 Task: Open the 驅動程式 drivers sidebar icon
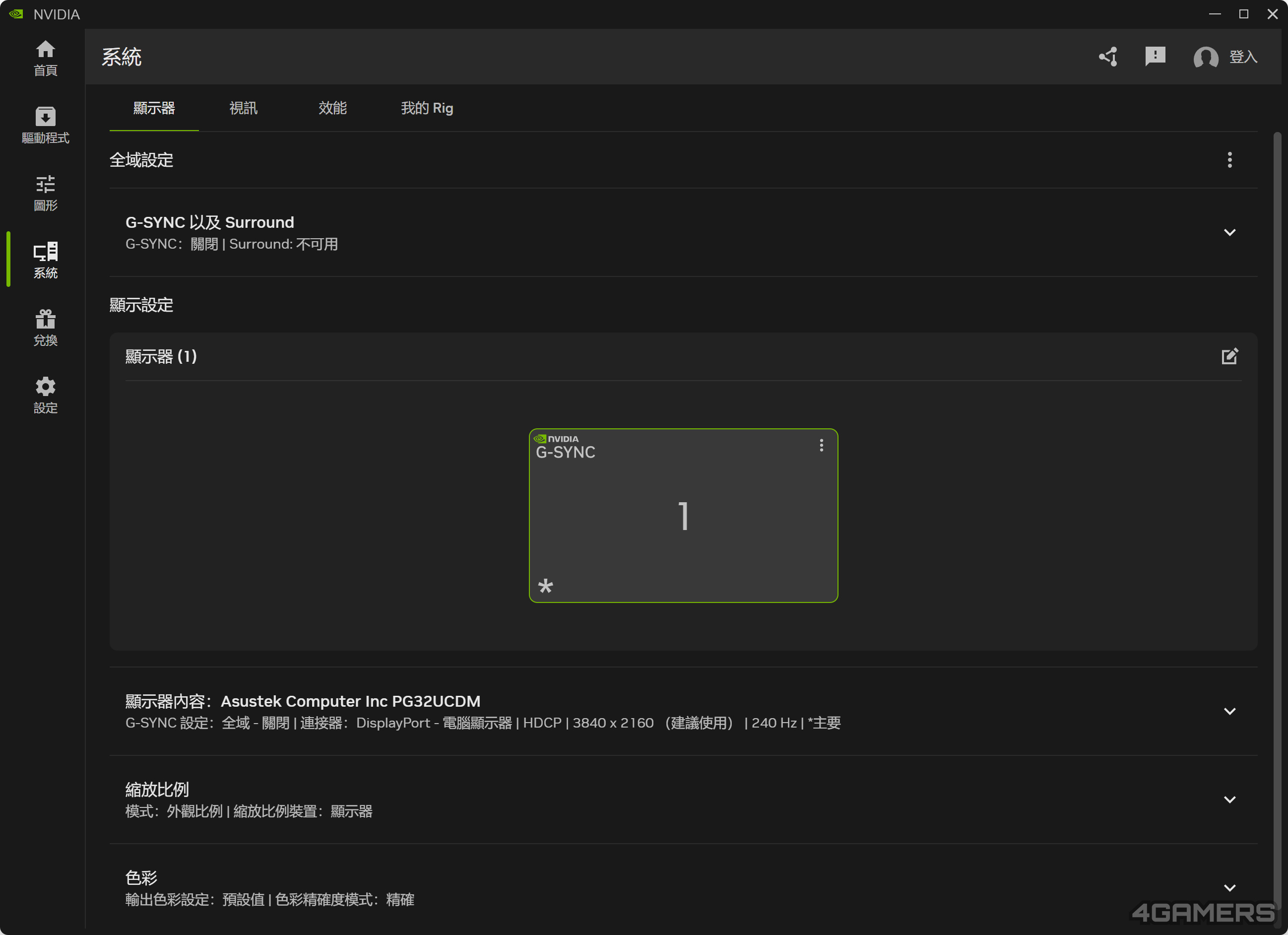(x=46, y=125)
